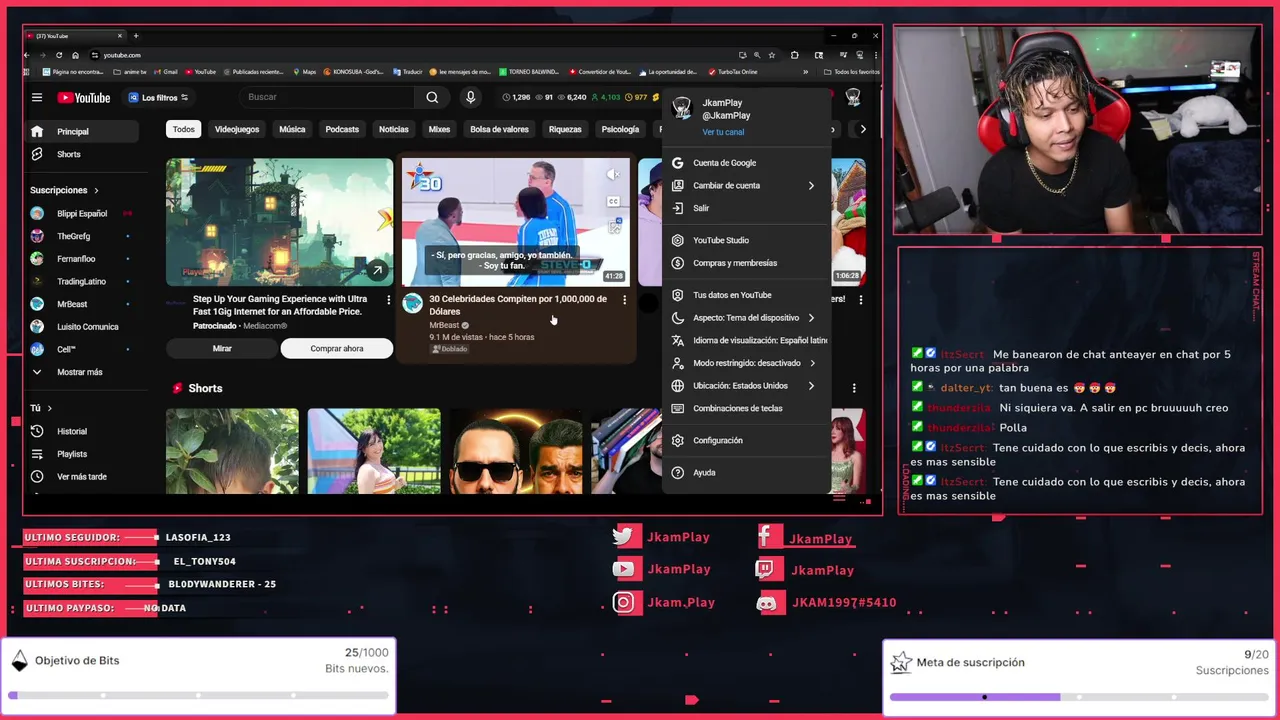Click the Objetivo de Bits progress bar
This screenshot has width=1280, height=720.
[198, 695]
